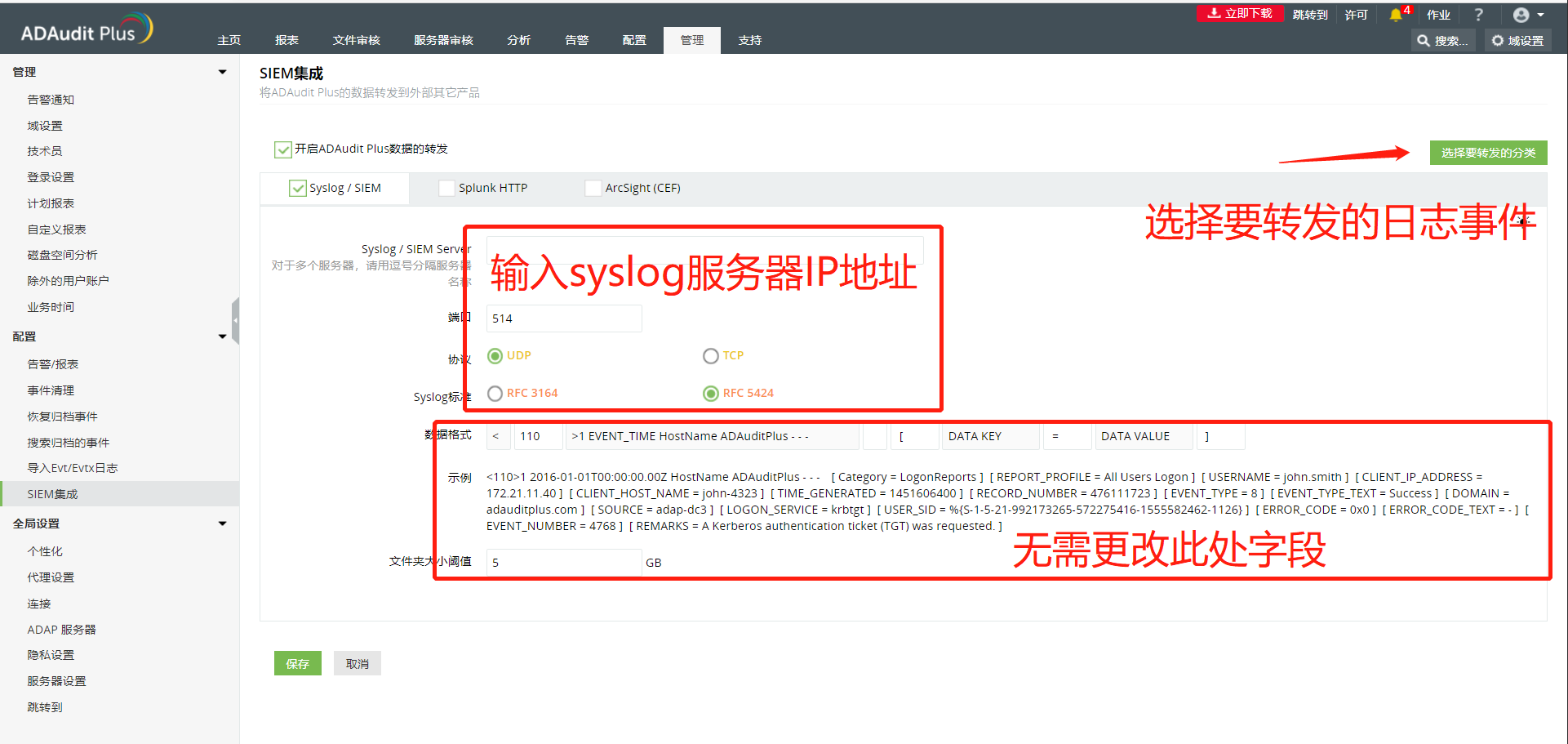This screenshot has height=744, width=1568.
Task: Open the 配置 top tab
Action: click(634, 40)
